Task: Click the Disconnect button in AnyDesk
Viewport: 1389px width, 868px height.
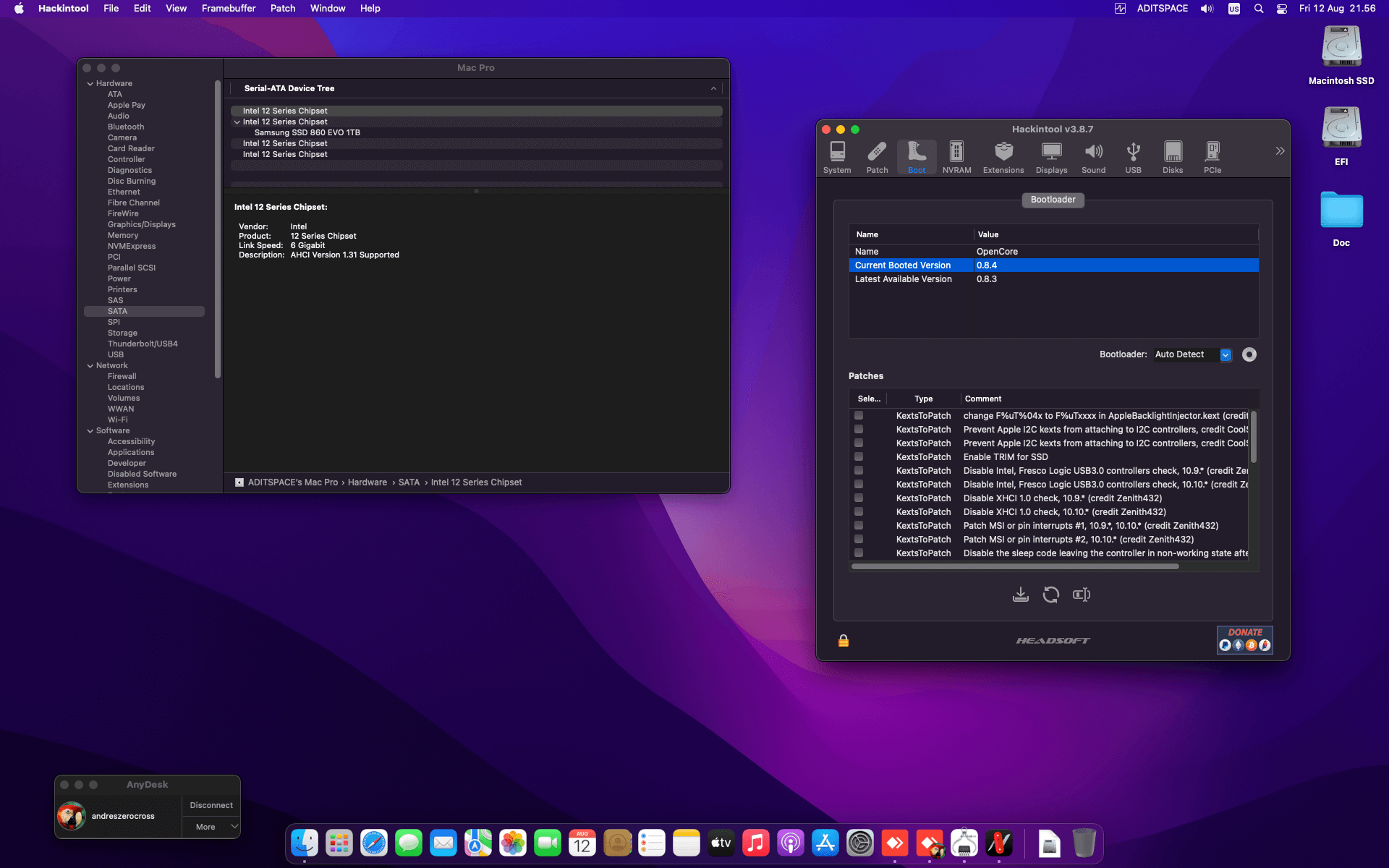Action: coord(211,805)
